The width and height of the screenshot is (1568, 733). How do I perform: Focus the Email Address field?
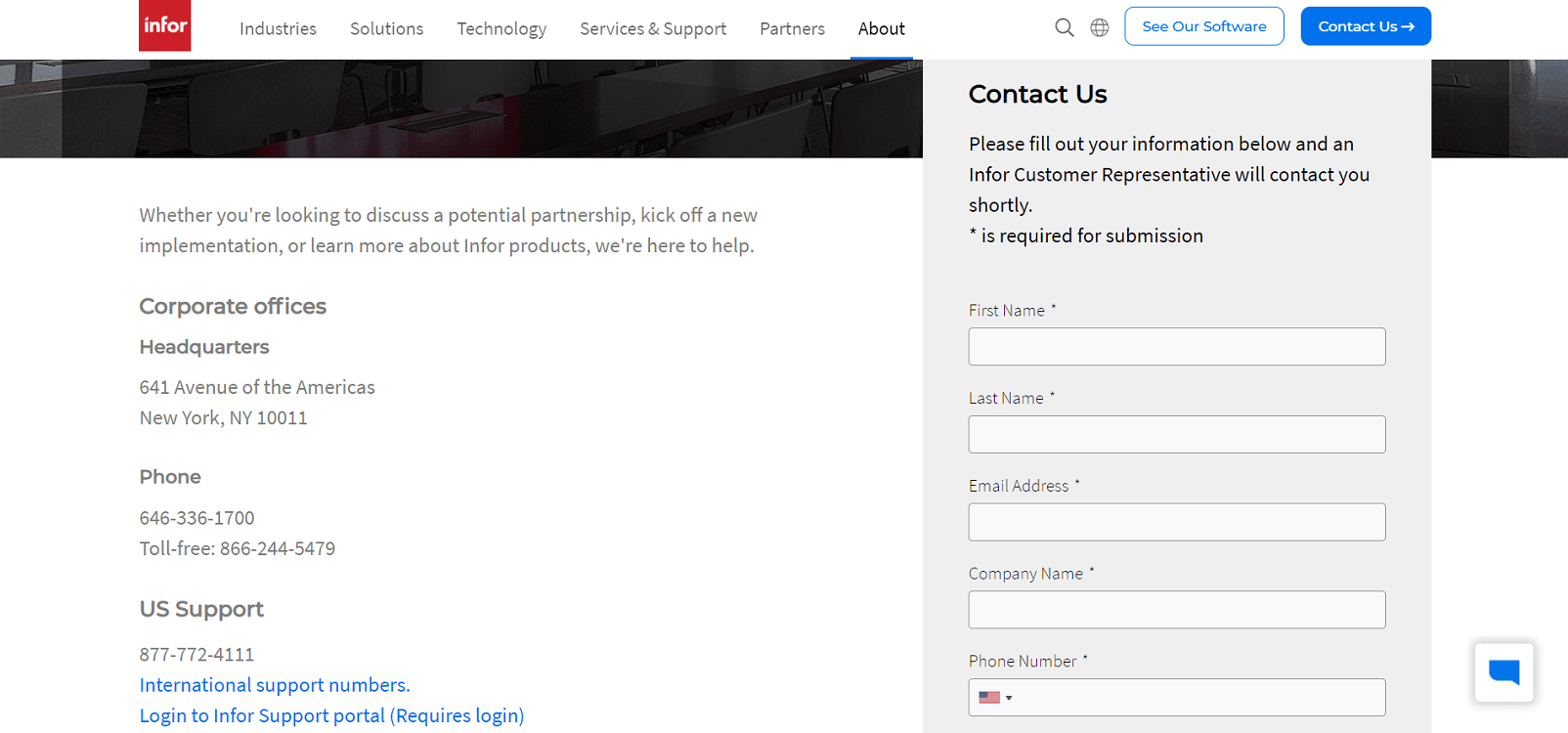[x=1177, y=522]
